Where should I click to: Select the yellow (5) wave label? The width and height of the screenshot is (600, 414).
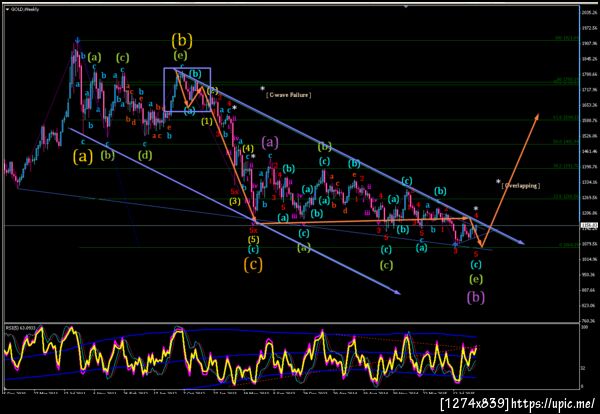pyautogui.click(x=253, y=240)
